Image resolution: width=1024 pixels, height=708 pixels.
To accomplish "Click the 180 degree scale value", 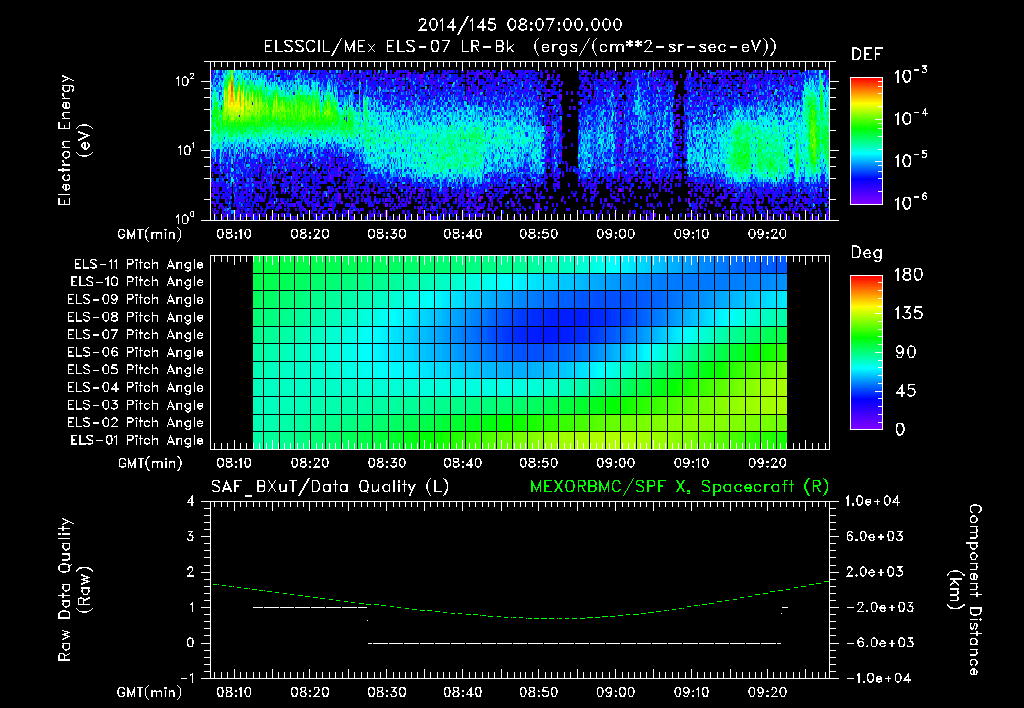I will pos(908,275).
